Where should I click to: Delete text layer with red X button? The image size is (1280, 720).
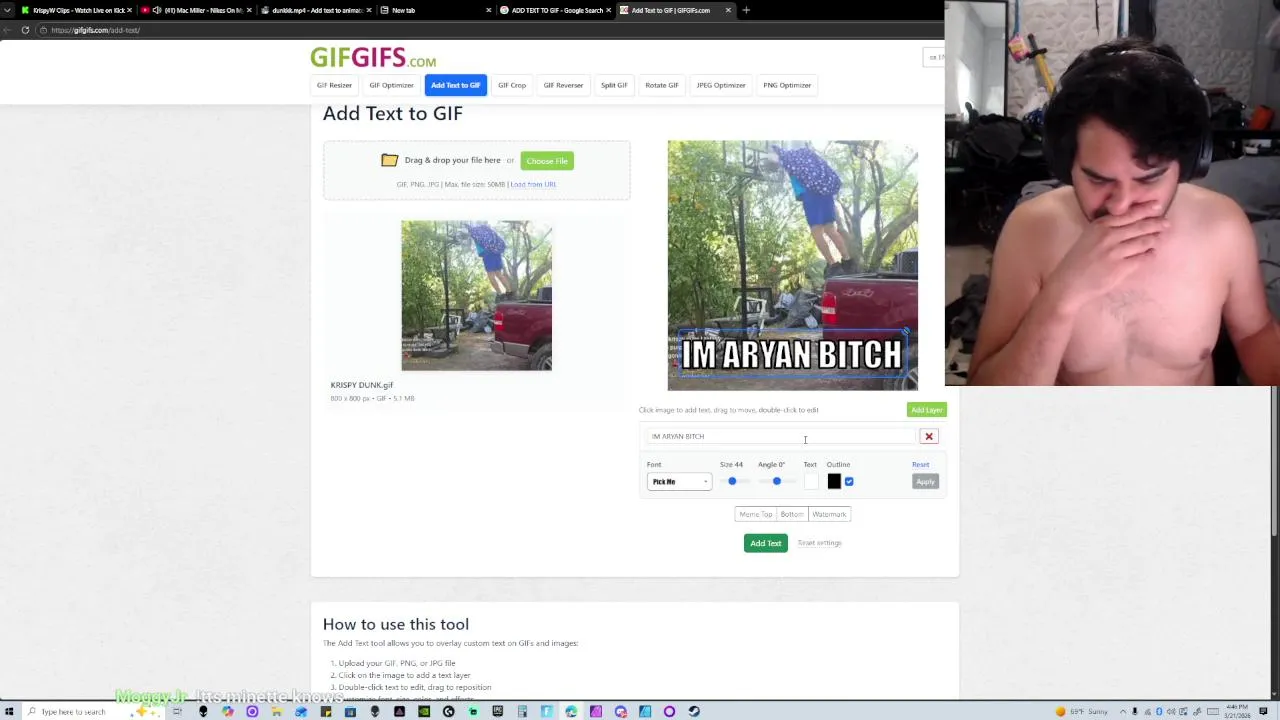tap(929, 436)
